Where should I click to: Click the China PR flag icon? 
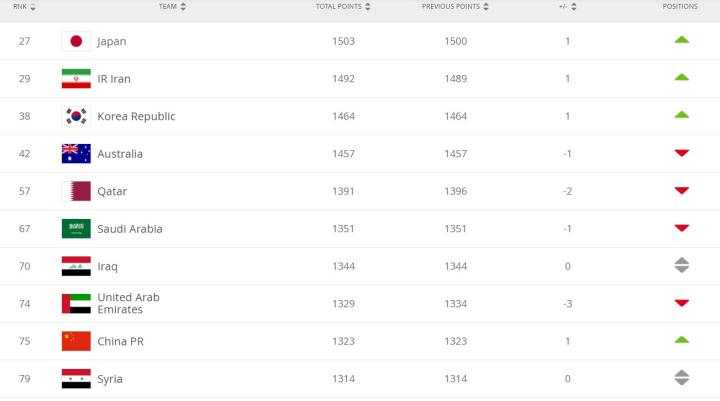(x=76, y=341)
